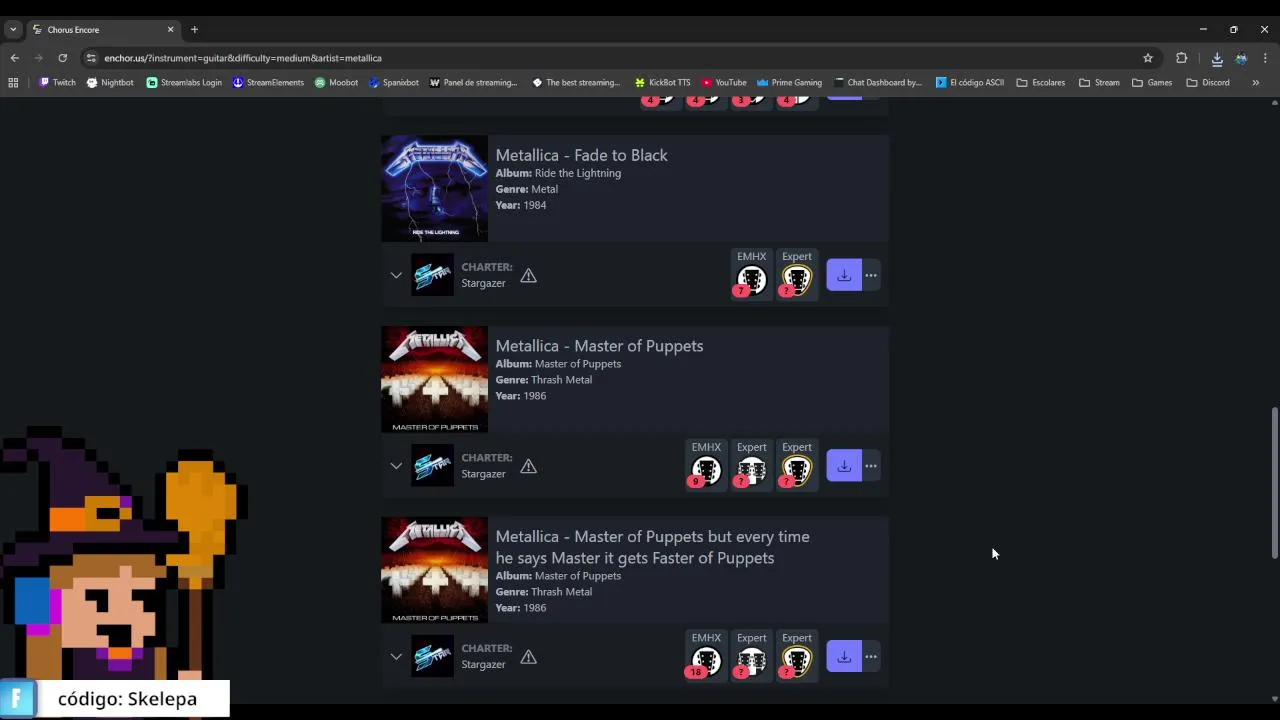The image size is (1280, 720).
Task: Open the browser downloads panel
Action: coord(1217,58)
